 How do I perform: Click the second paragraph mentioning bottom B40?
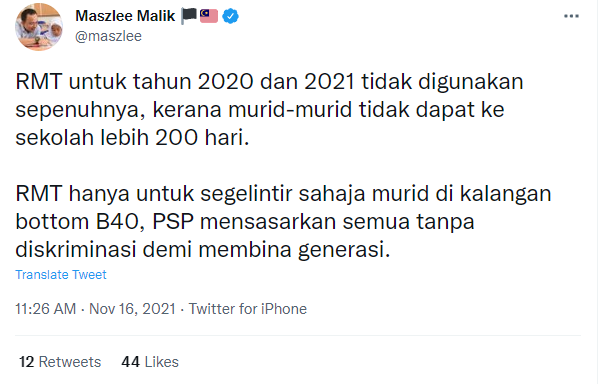point(283,222)
